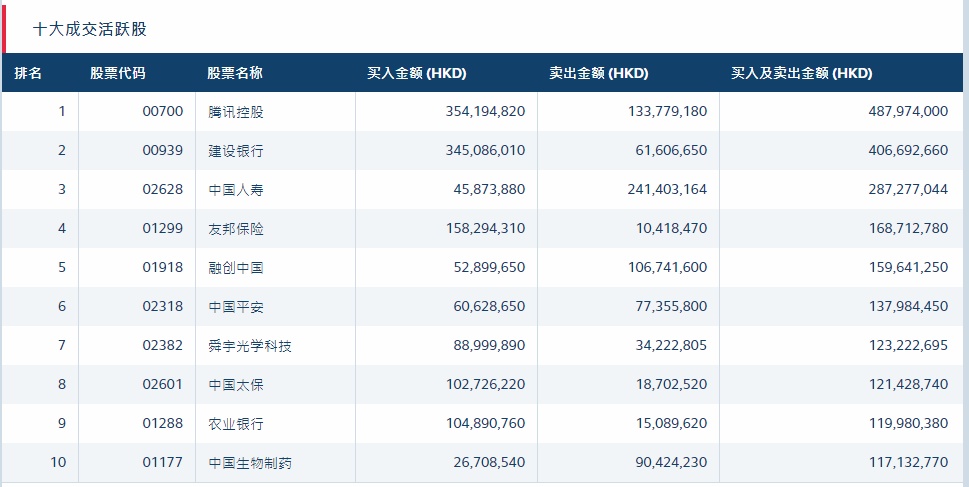The image size is (969, 487).
Task: Select stock code 01918
Action: pyautogui.click(x=163, y=267)
